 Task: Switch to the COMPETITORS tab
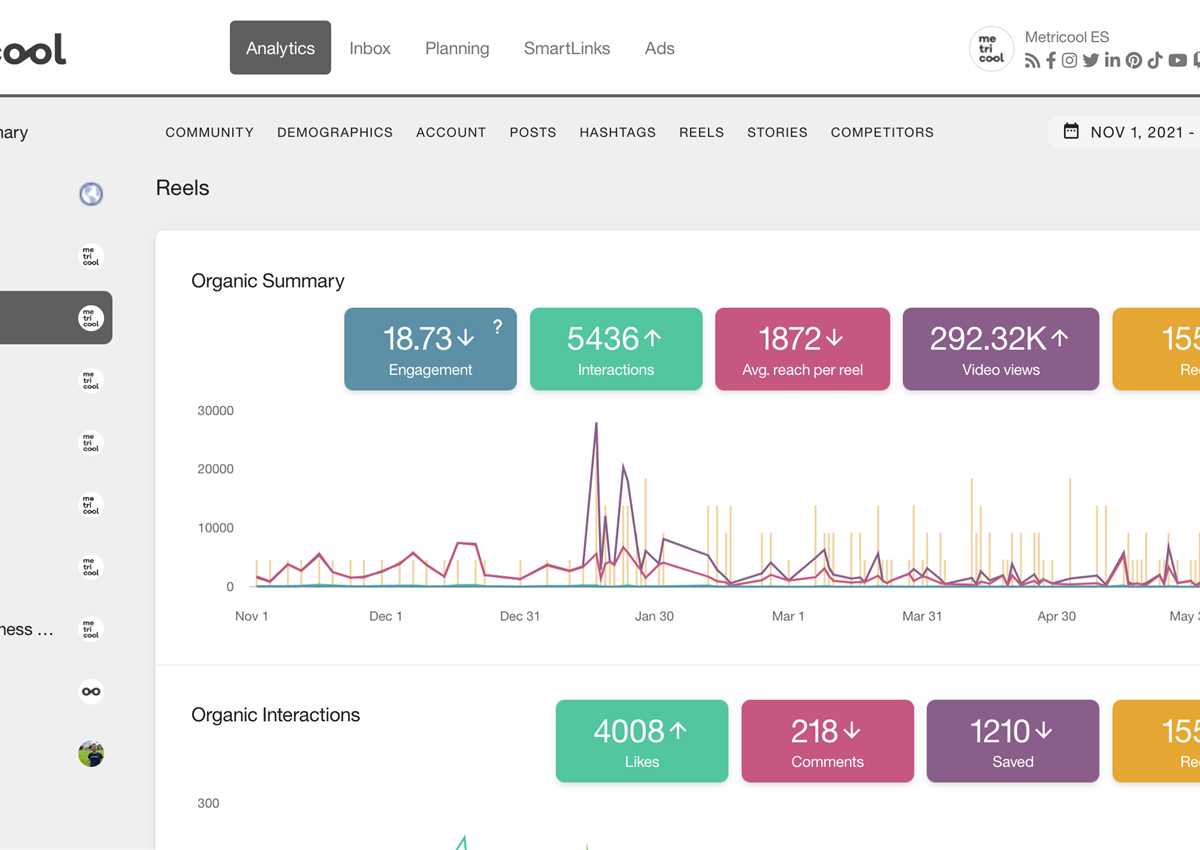(882, 131)
